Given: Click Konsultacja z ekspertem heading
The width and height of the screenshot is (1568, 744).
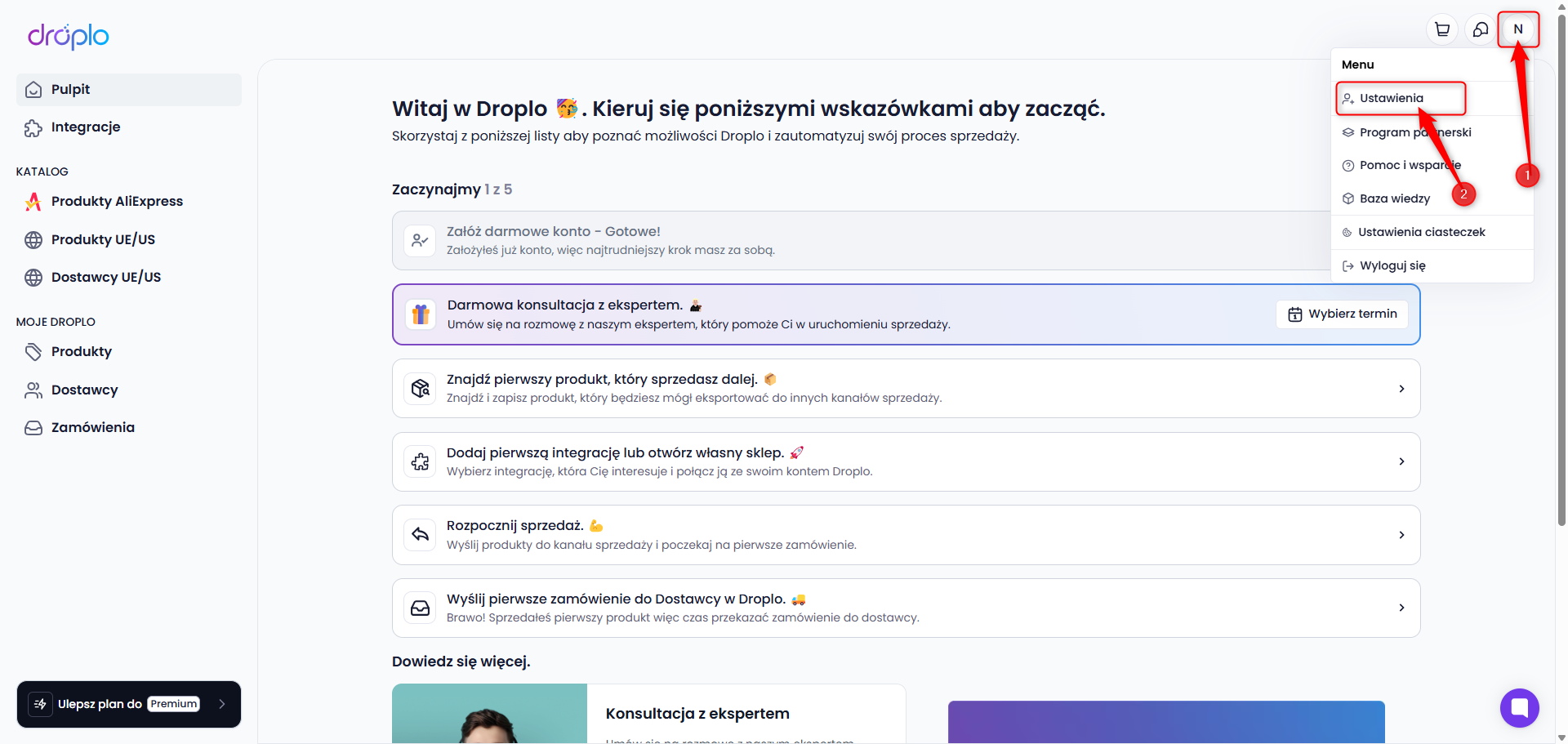Looking at the screenshot, I should [x=697, y=714].
